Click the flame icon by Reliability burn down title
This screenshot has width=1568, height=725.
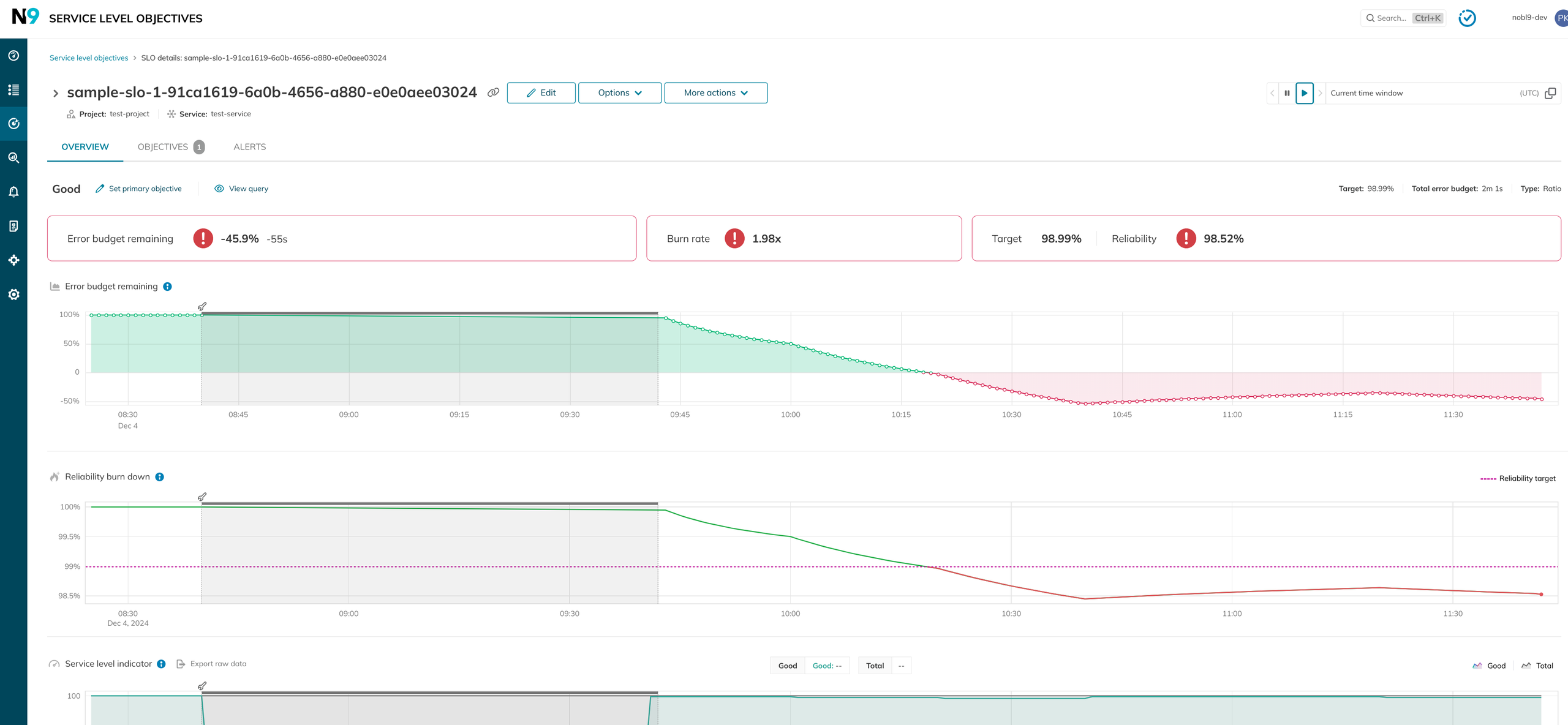pos(55,477)
